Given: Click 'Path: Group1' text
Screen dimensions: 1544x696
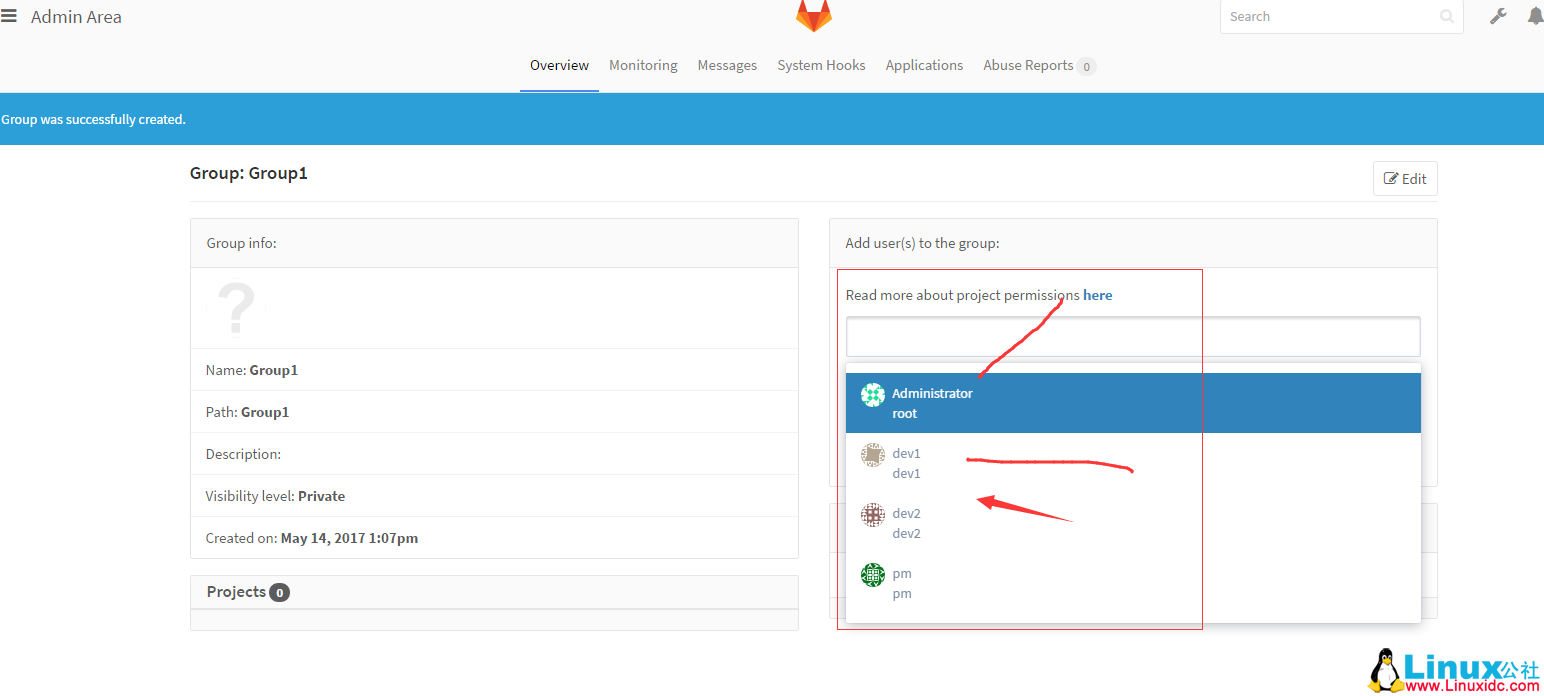Looking at the screenshot, I should [x=247, y=412].
